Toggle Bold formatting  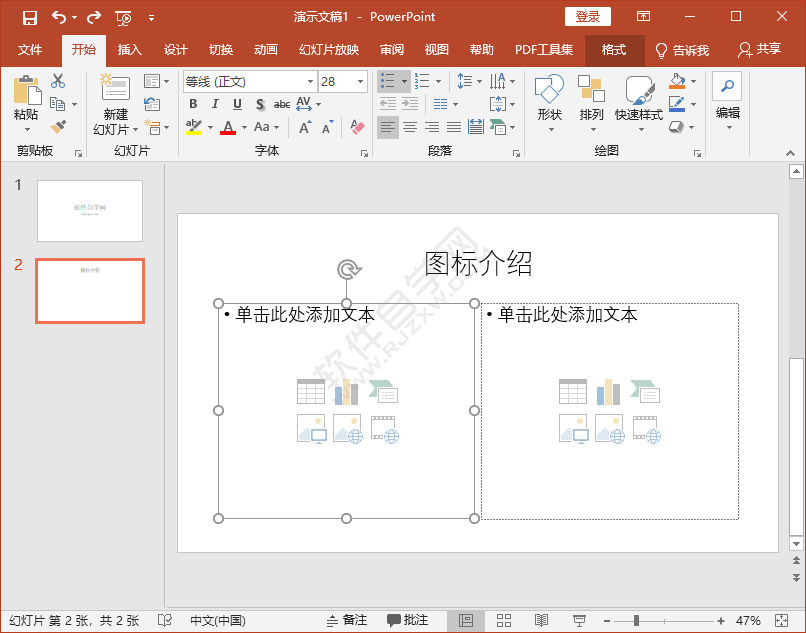click(192, 104)
